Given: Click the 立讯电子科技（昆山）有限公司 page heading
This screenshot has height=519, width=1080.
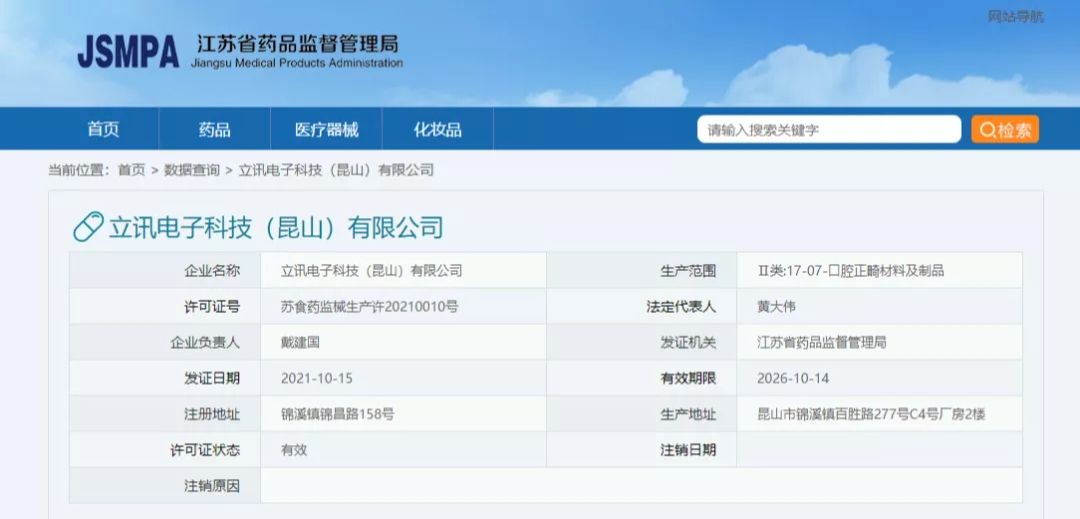Looking at the screenshot, I should [x=275, y=227].
